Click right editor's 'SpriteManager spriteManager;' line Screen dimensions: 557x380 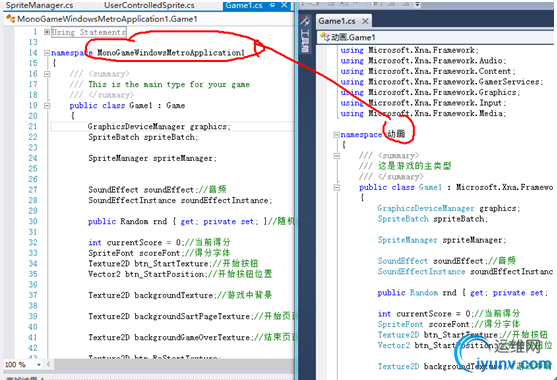tap(442, 240)
